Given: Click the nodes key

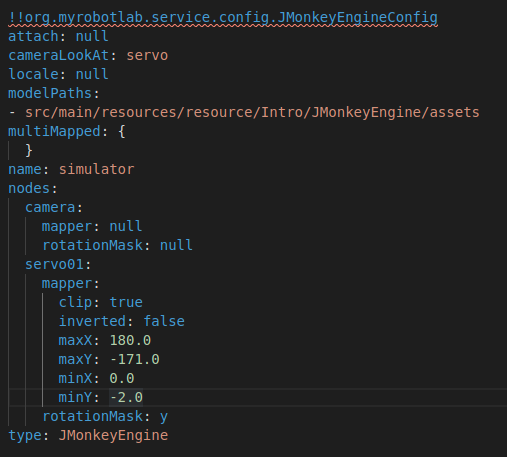Looking at the screenshot, I should click(29, 188).
